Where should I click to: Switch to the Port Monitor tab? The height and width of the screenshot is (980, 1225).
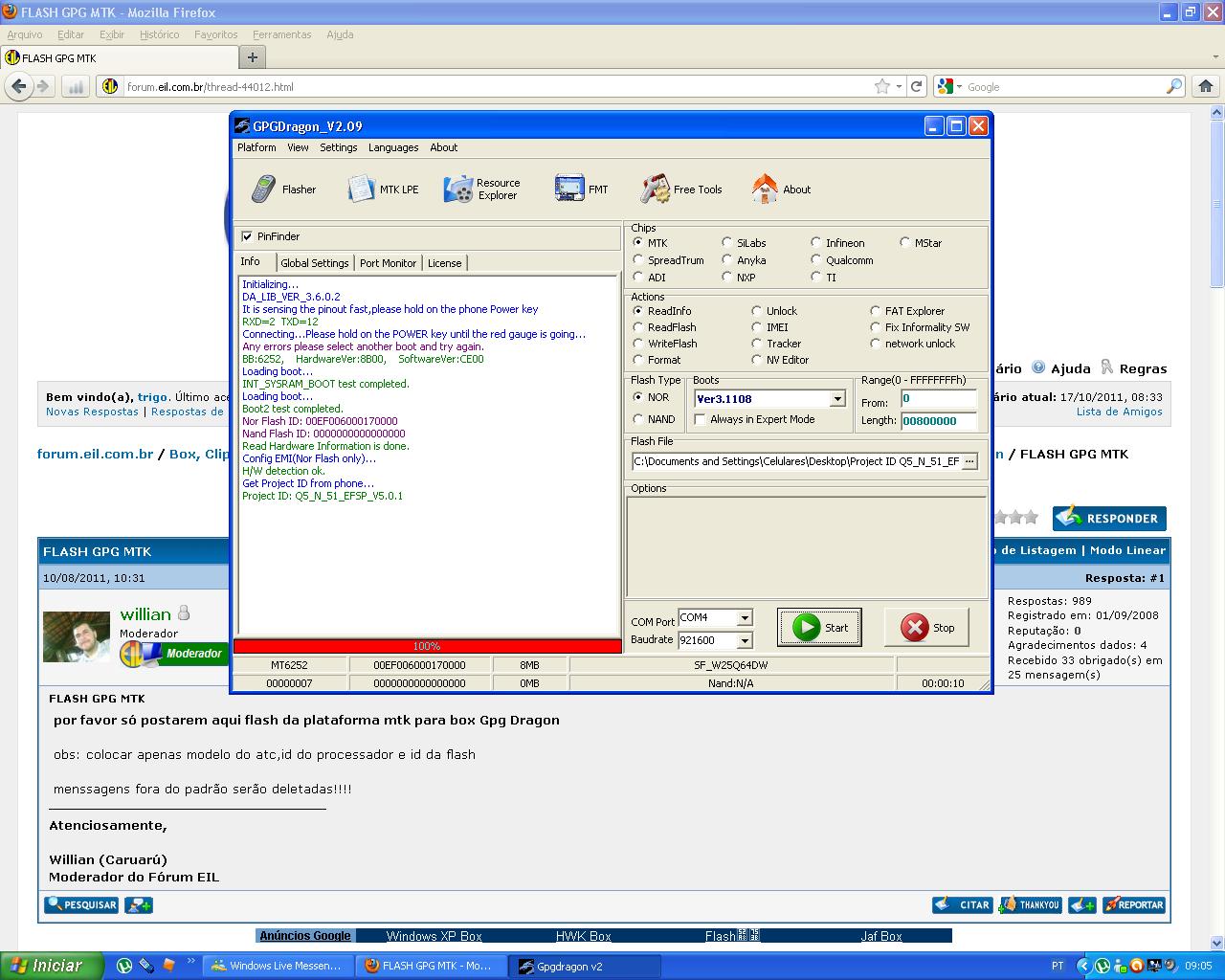tap(388, 263)
